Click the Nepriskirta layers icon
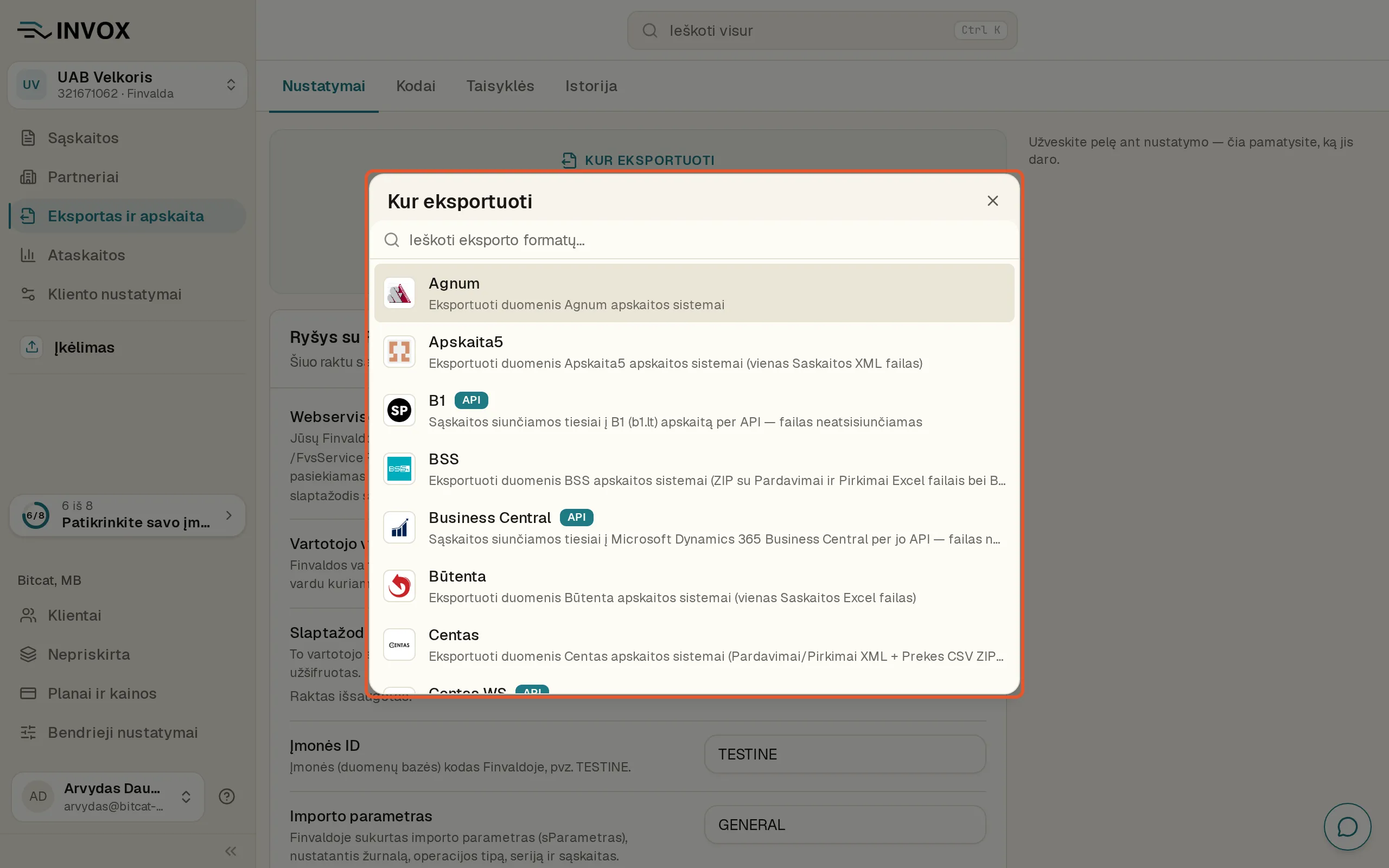The image size is (1389, 868). pyautogui.click(x=28, y=654)
